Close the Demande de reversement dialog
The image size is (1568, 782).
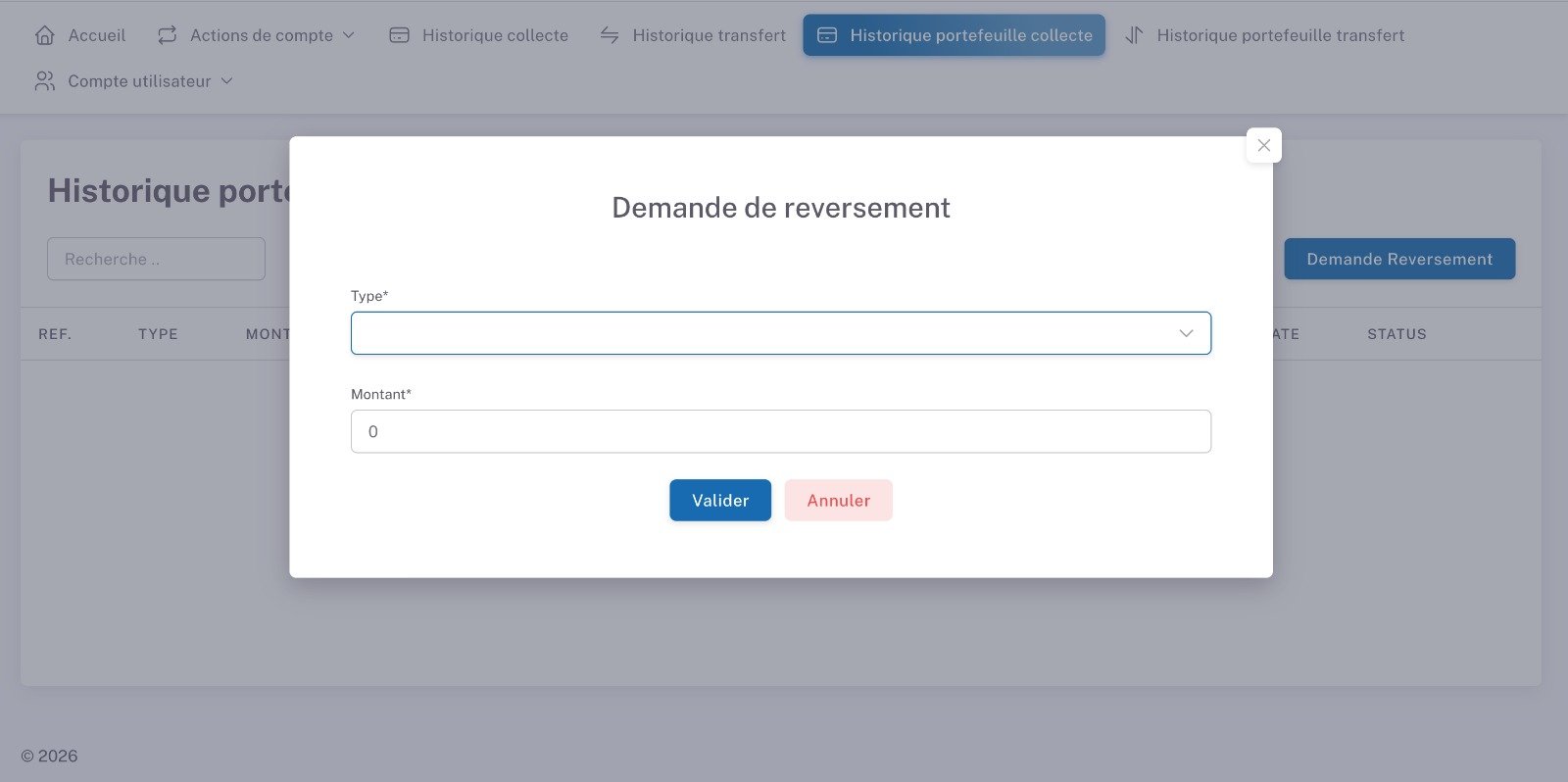point(1263,145)
